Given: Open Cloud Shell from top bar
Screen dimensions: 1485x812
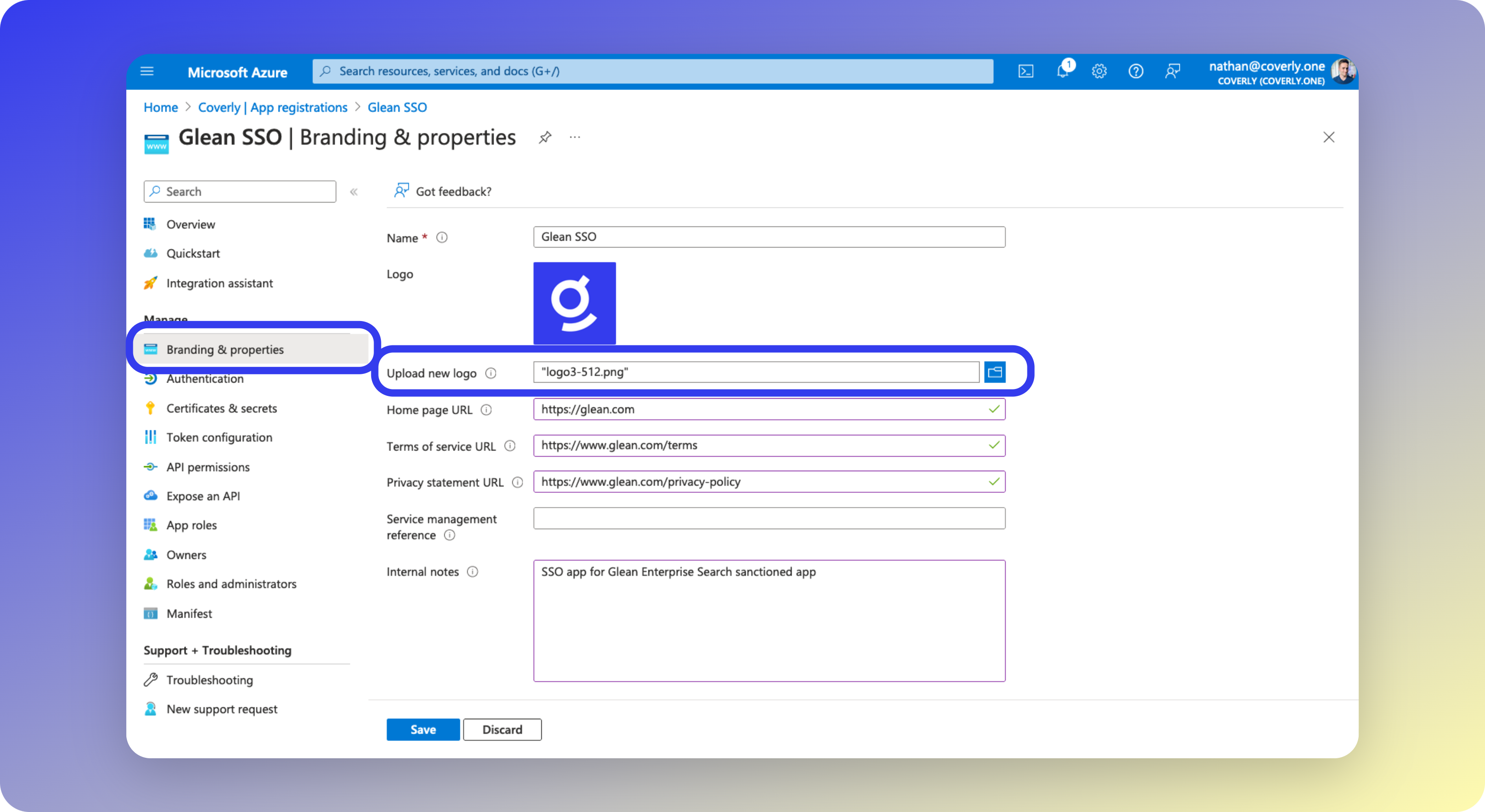Looking at the screenshot, I should click(1026, 72).
